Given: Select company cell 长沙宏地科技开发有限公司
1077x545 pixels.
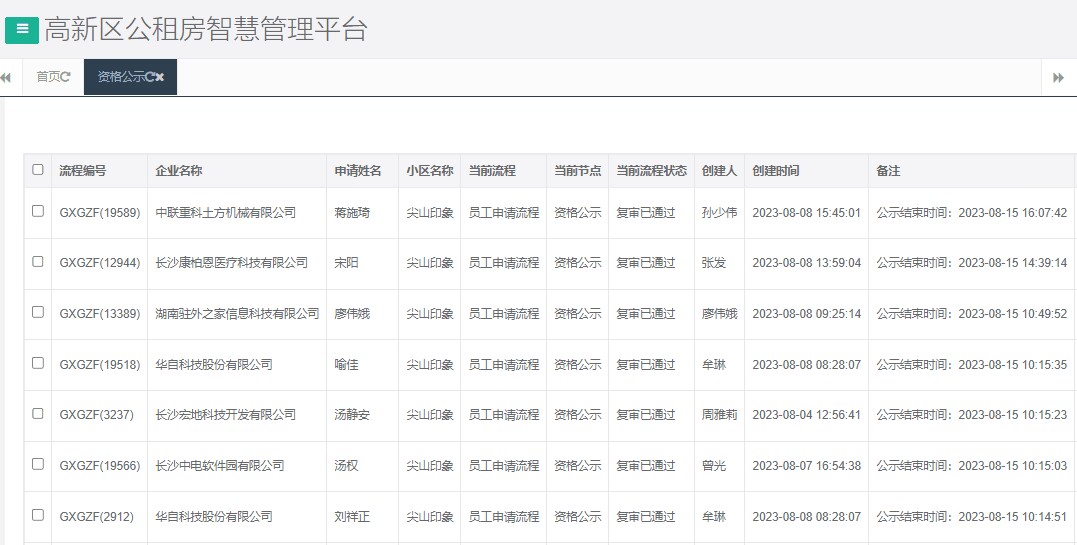Looking at the screenshot, I should click(225, 414).
